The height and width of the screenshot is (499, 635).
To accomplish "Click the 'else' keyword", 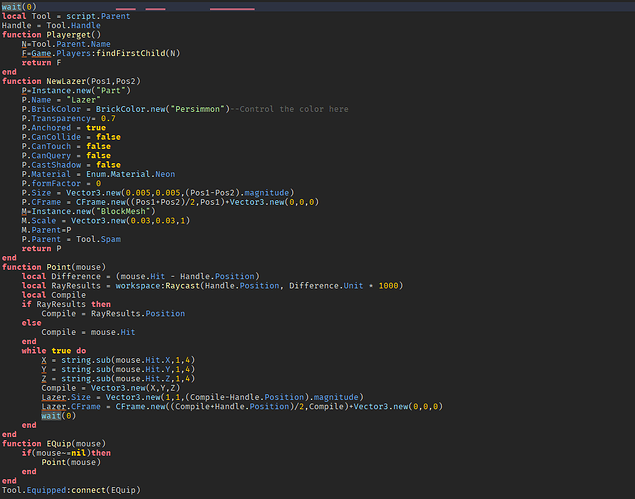I will point(31,323).
